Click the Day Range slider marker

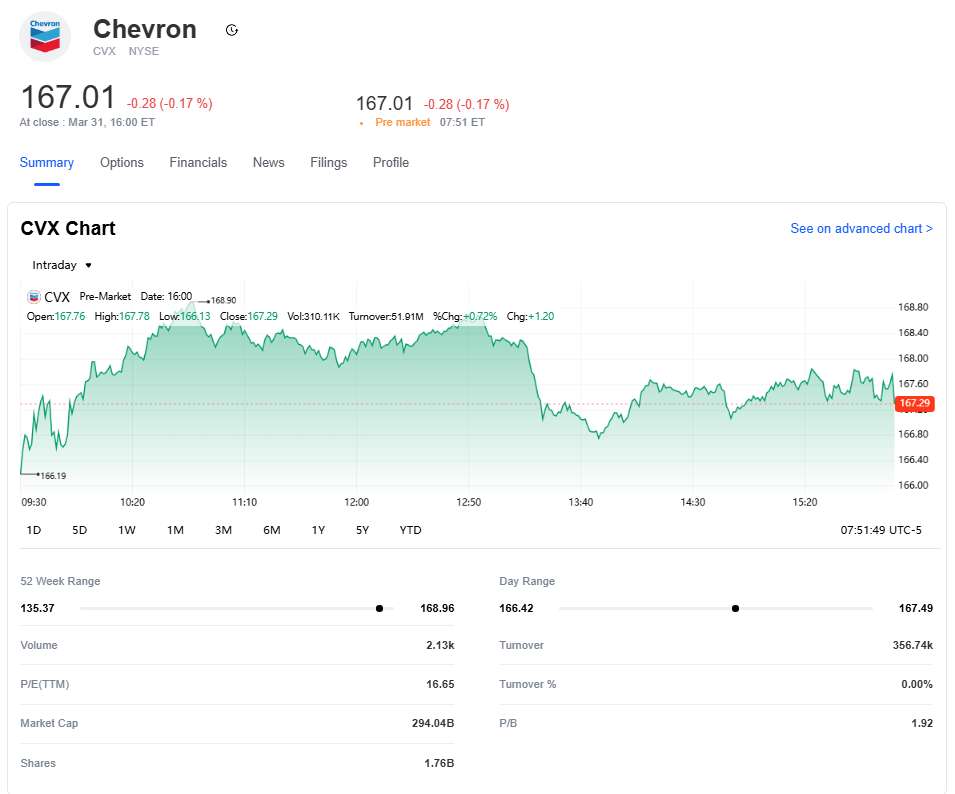[x=735, y=608]
